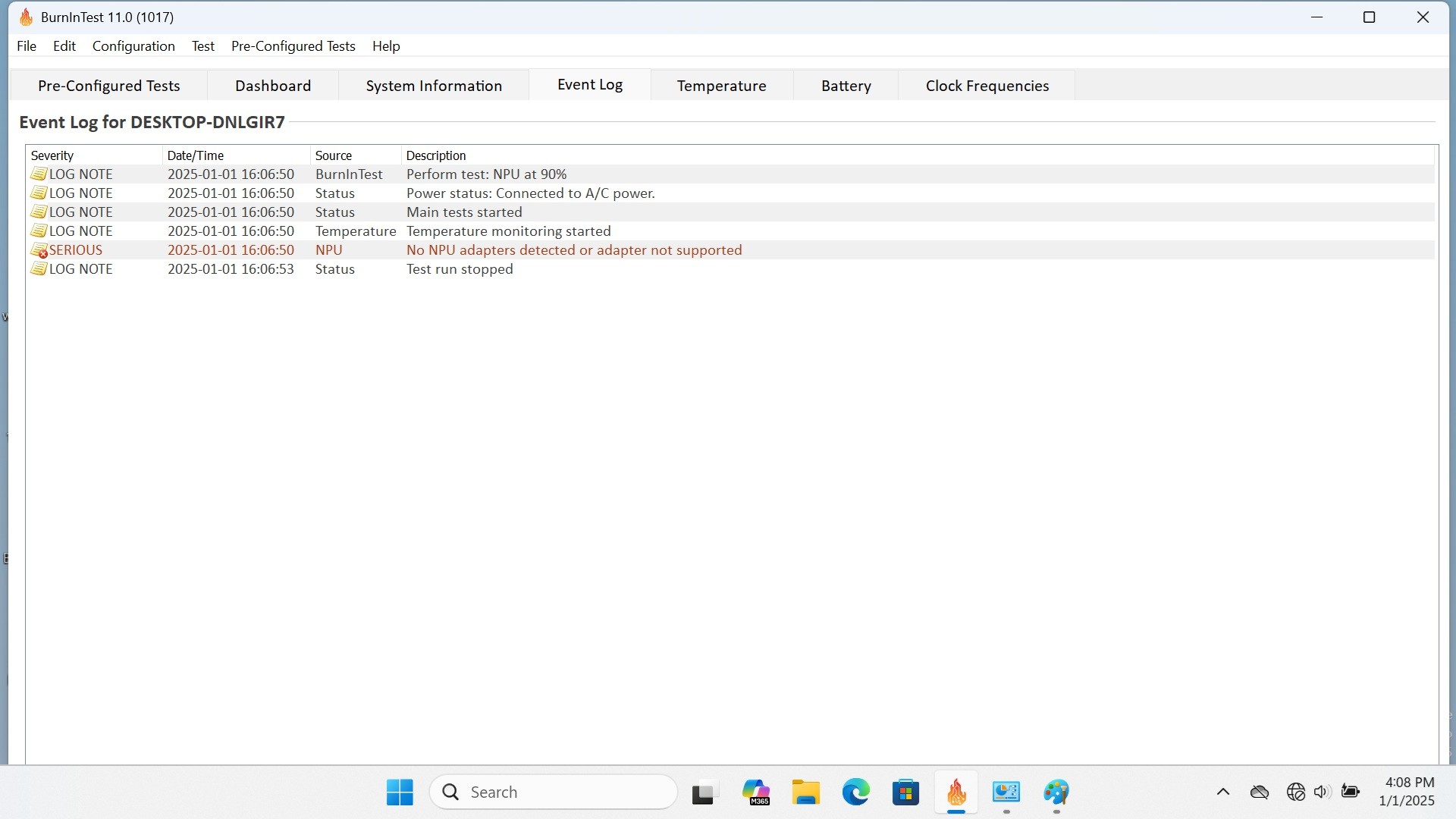Click the log note icon for Test run stopped

click(39, 269)
